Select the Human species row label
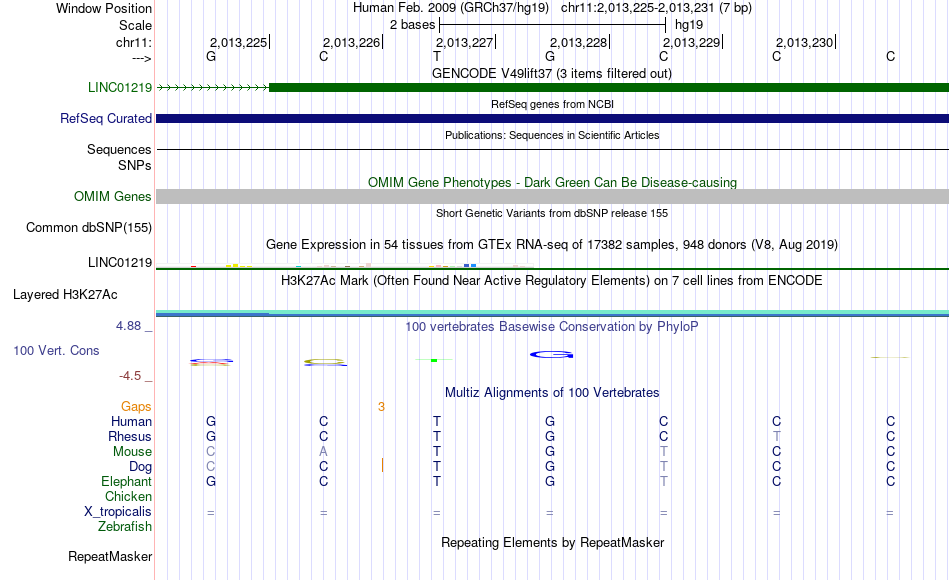The image size is (950, 580). click(131, 421)
